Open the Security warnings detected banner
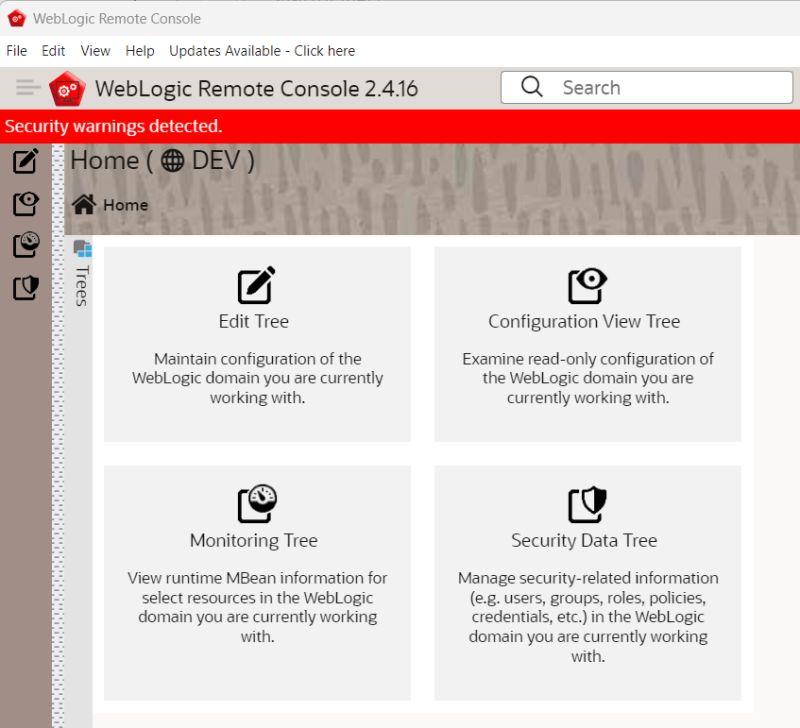800x728 pixels. click(x=400, y=126)
